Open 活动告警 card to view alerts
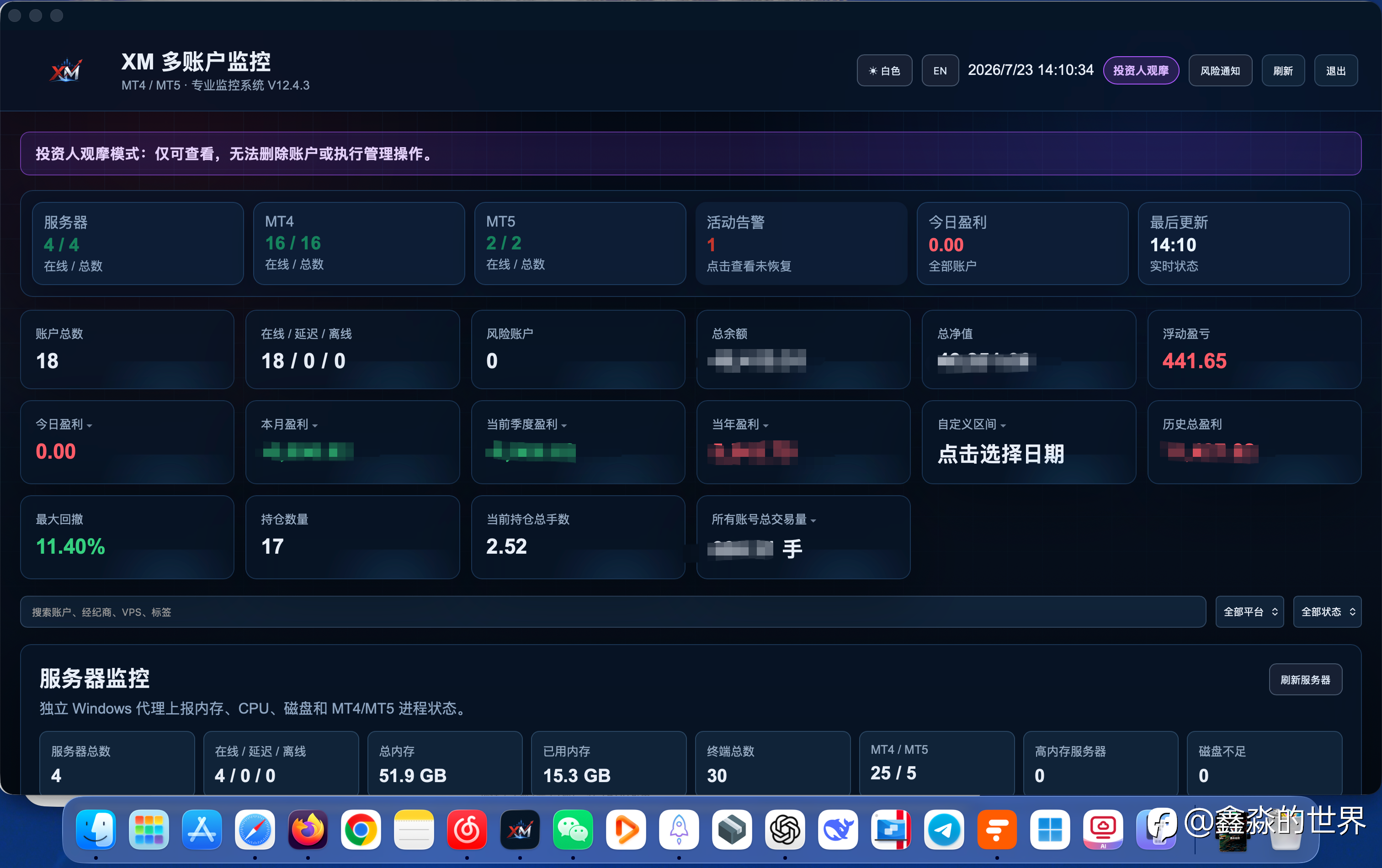Image resolution: width=1382 pixels, height=868 pixels. point(801,243)
